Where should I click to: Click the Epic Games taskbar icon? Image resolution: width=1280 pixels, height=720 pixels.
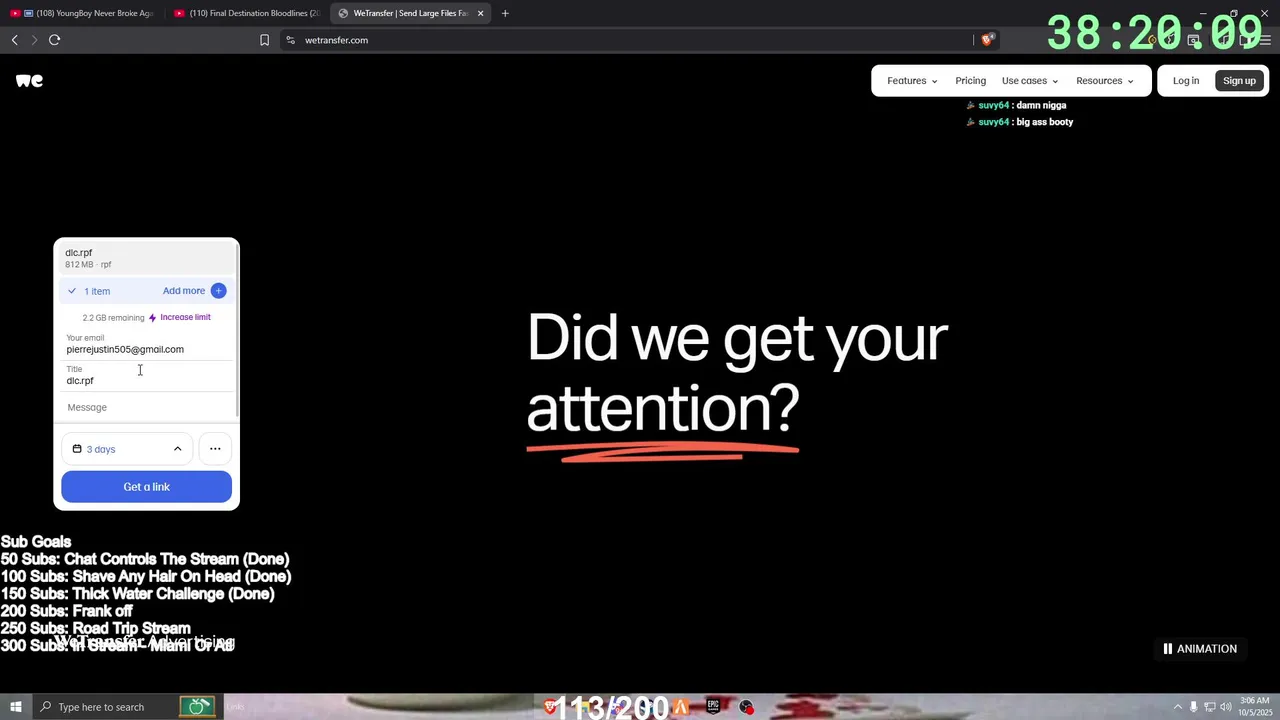[x=713, y=707]
